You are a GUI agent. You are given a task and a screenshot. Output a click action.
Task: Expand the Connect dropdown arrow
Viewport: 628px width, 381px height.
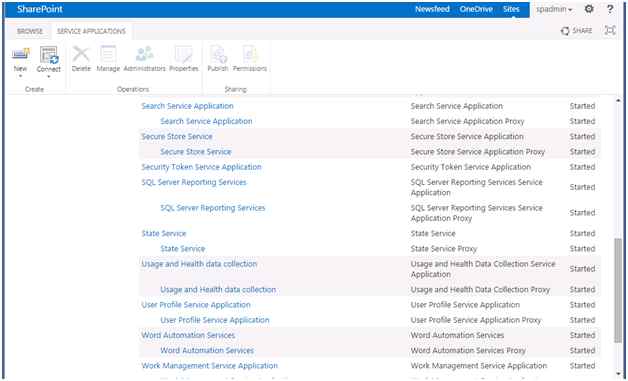[48, 76]
